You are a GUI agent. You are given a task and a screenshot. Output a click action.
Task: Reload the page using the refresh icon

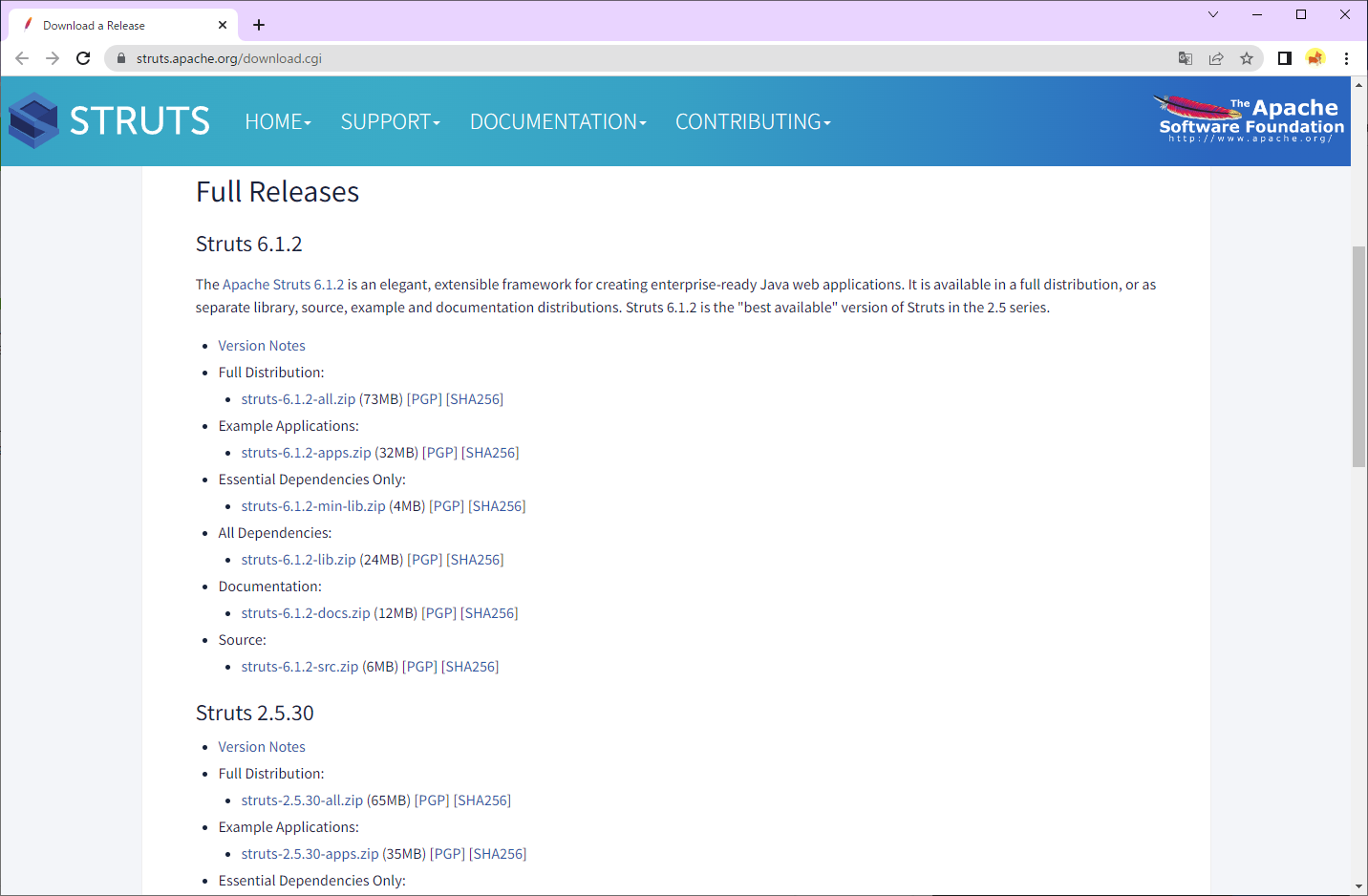(83, 58)
